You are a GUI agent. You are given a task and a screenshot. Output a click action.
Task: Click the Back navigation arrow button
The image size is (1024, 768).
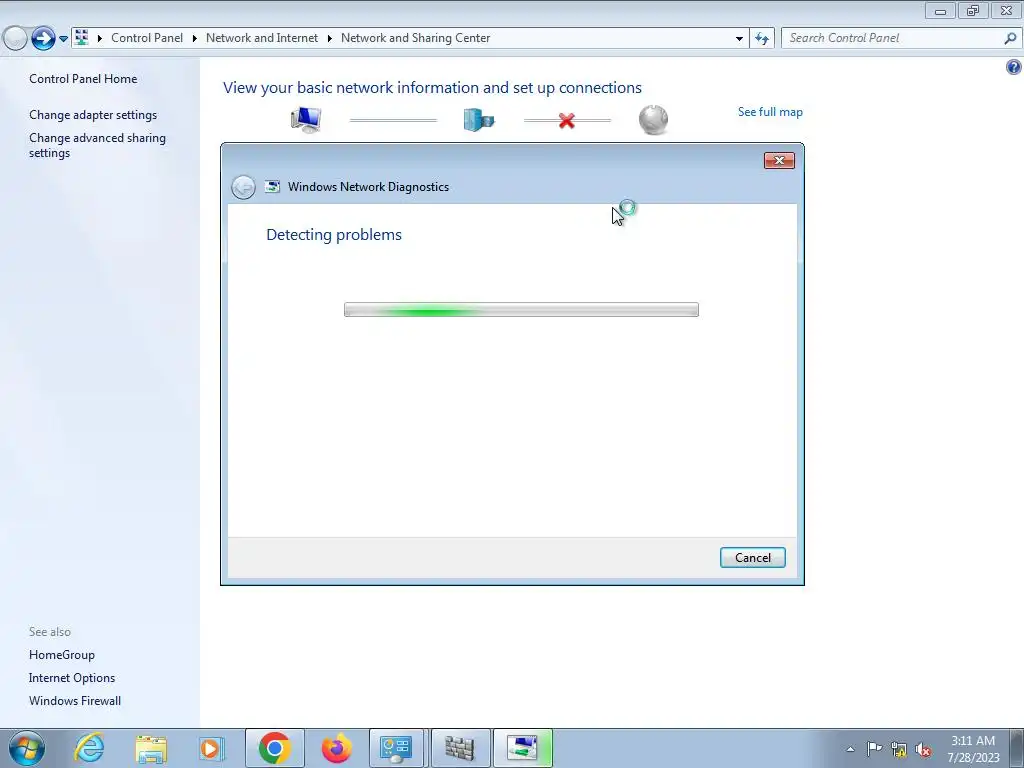(x=14, y=38)
